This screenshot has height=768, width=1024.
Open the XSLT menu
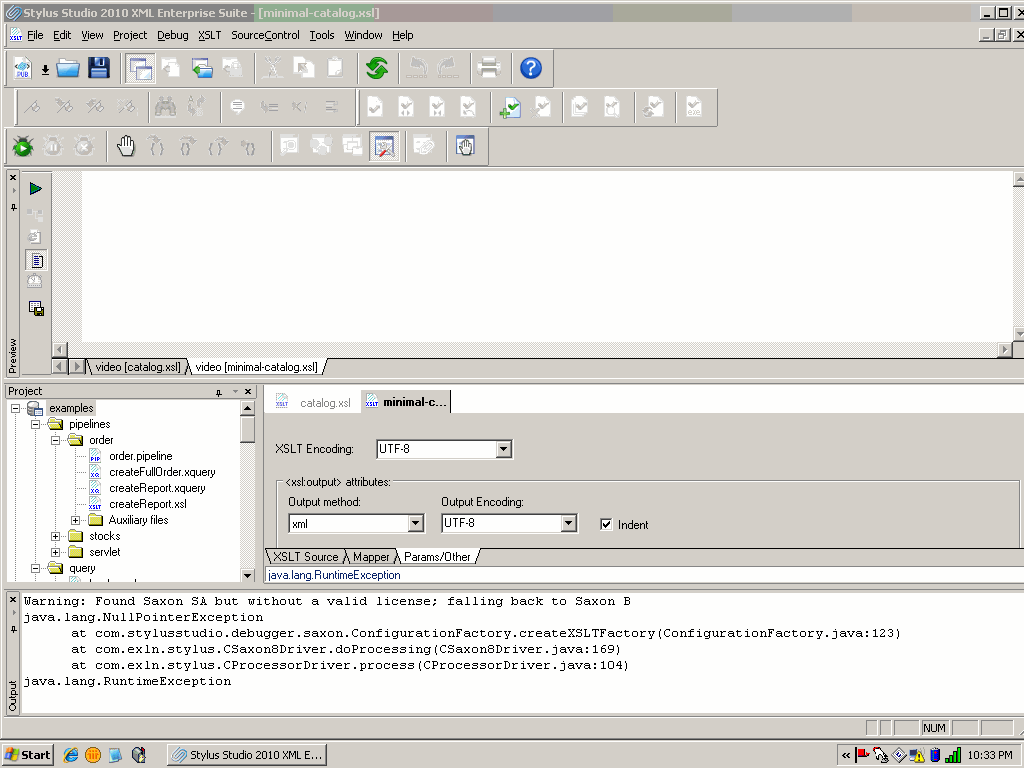click(x=210, y=35)
